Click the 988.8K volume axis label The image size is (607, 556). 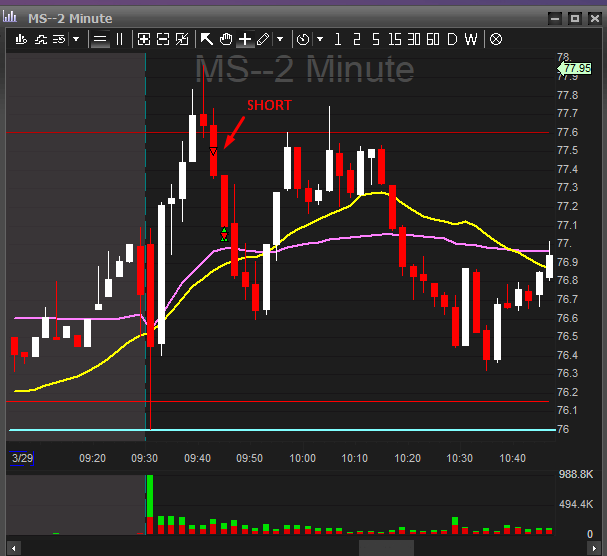pyautogui.click(x=576, y=474)
